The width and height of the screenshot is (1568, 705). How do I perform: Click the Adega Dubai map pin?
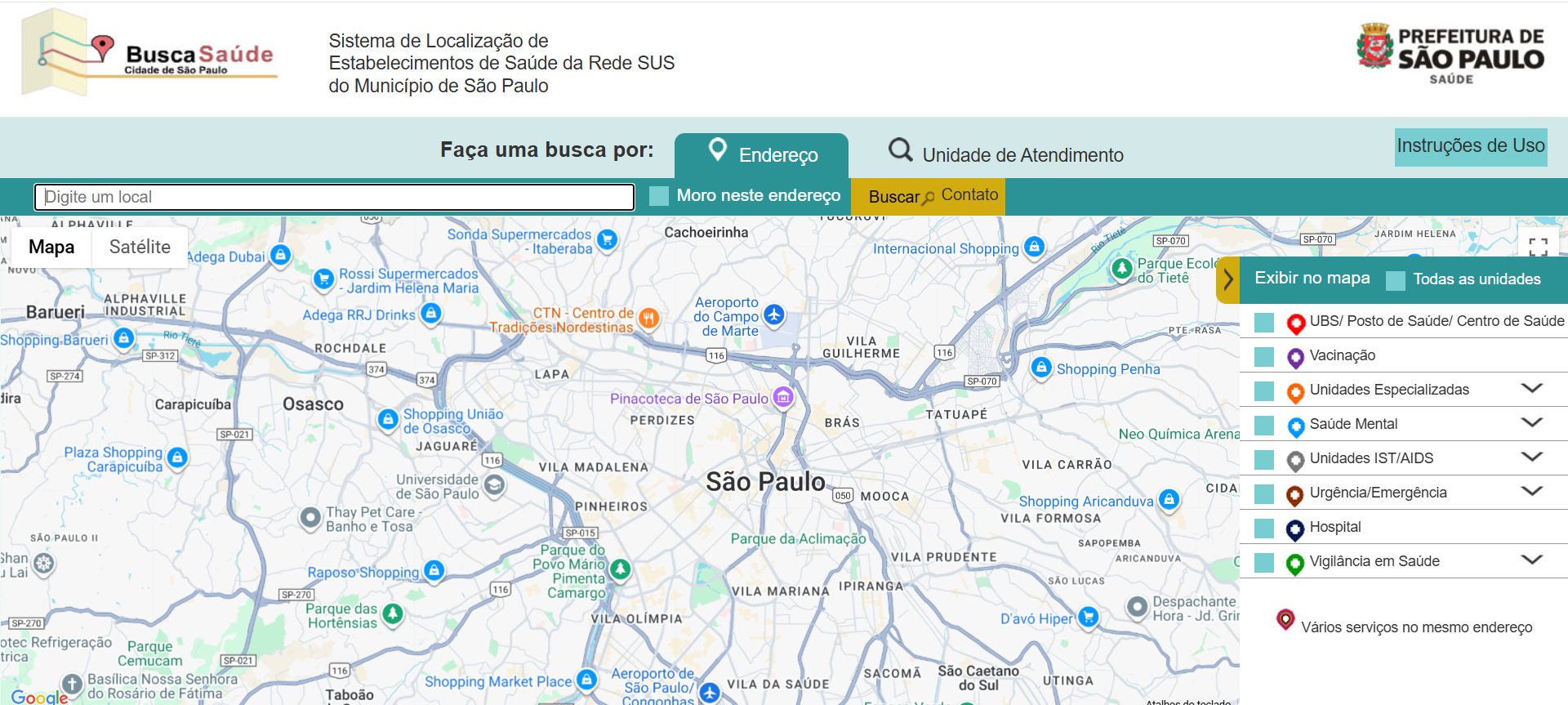click(280, 256)
